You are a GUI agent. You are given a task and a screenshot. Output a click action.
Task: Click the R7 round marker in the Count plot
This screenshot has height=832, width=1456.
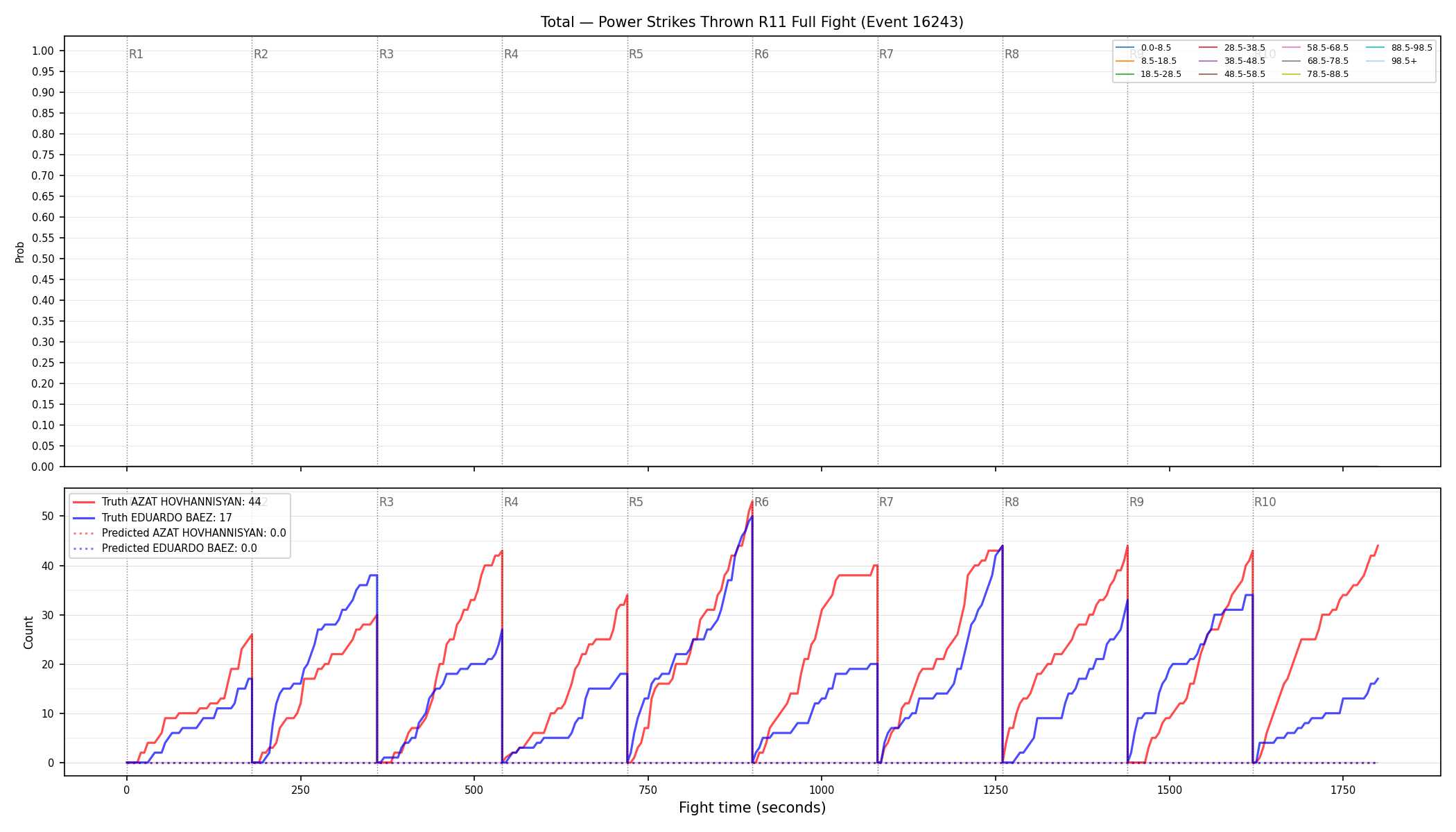(886, 502)
